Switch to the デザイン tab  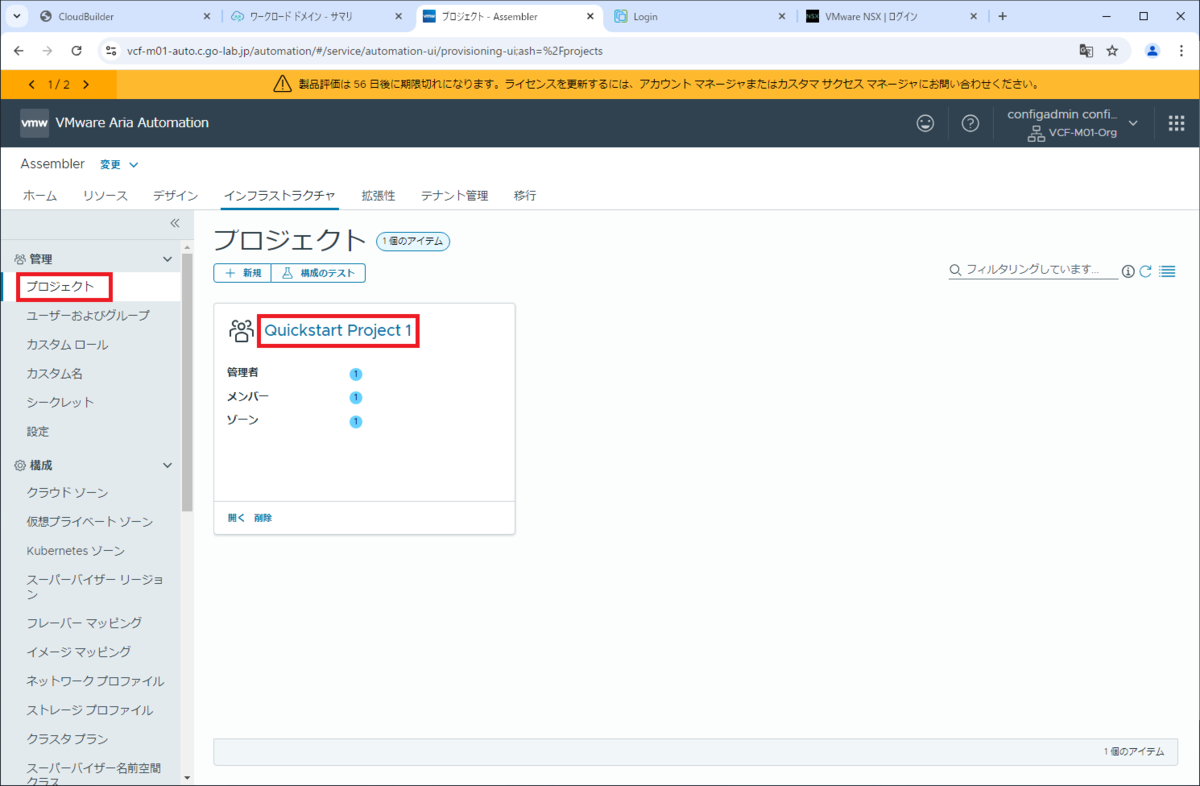(175, 196)
